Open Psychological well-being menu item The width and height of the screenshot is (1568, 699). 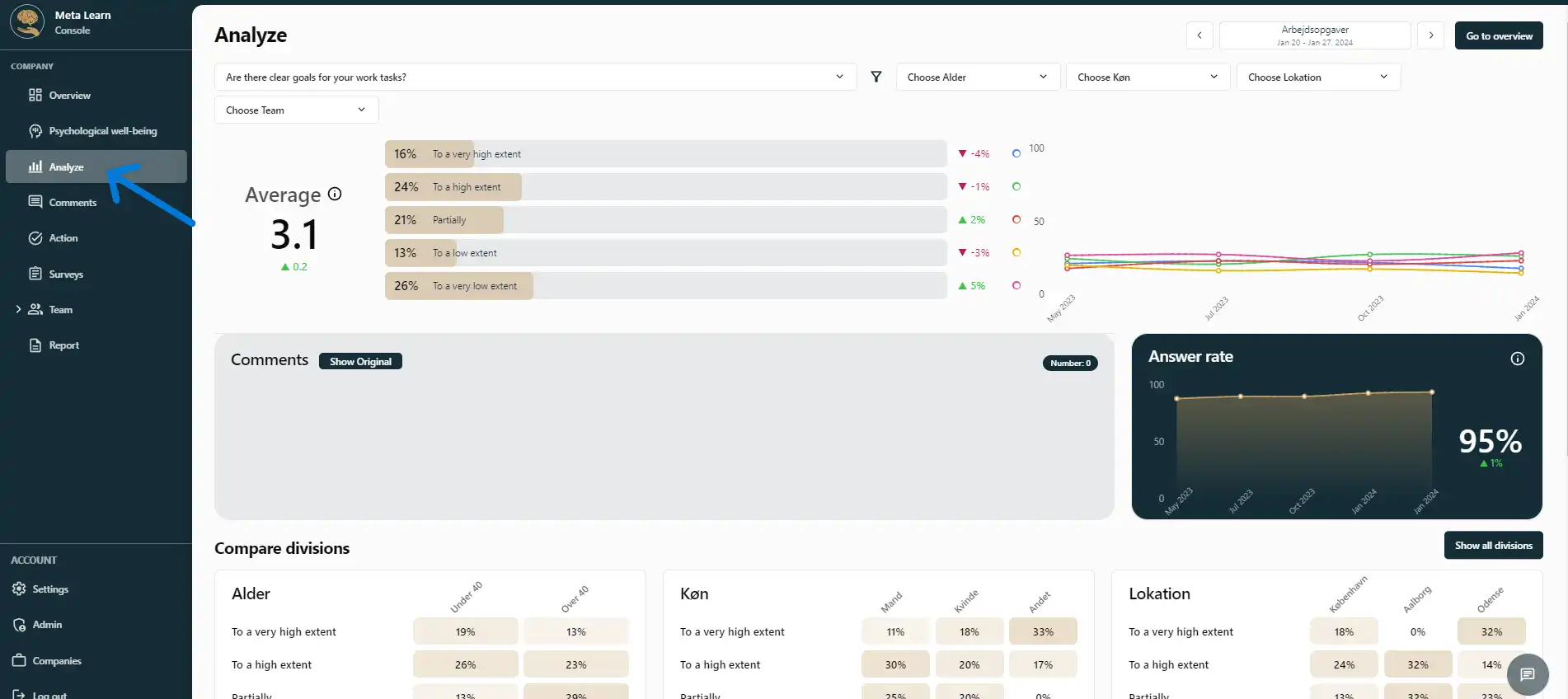click(x=102, y=131)
